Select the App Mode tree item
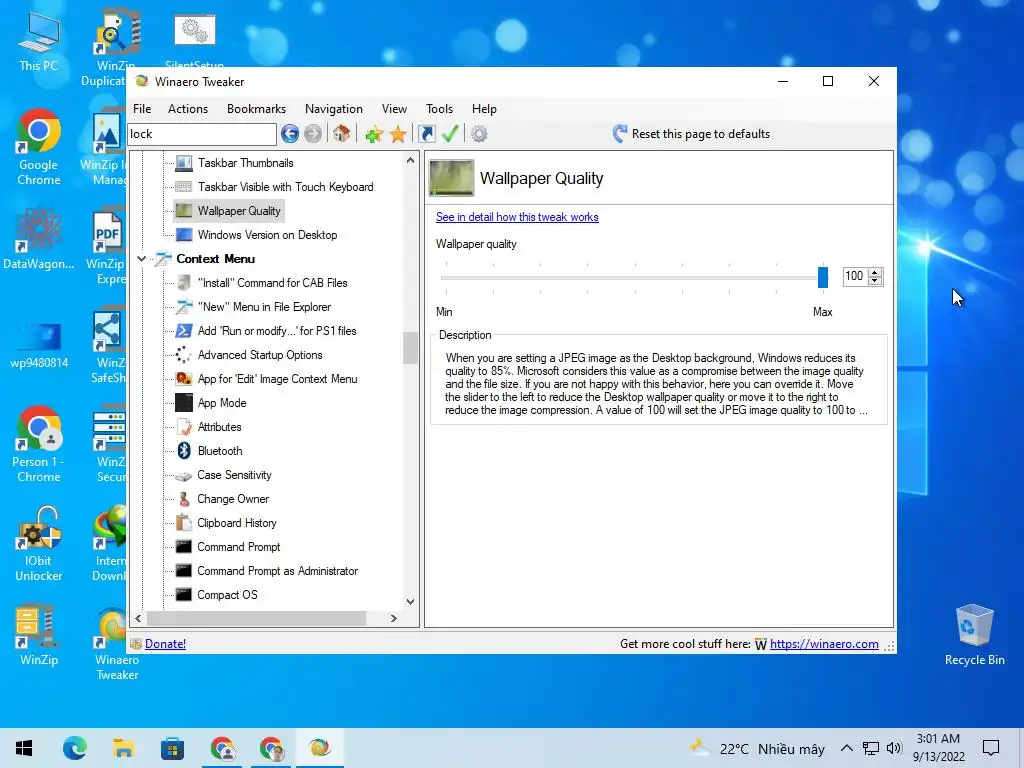1024x768 pixels. pos(222,403)
